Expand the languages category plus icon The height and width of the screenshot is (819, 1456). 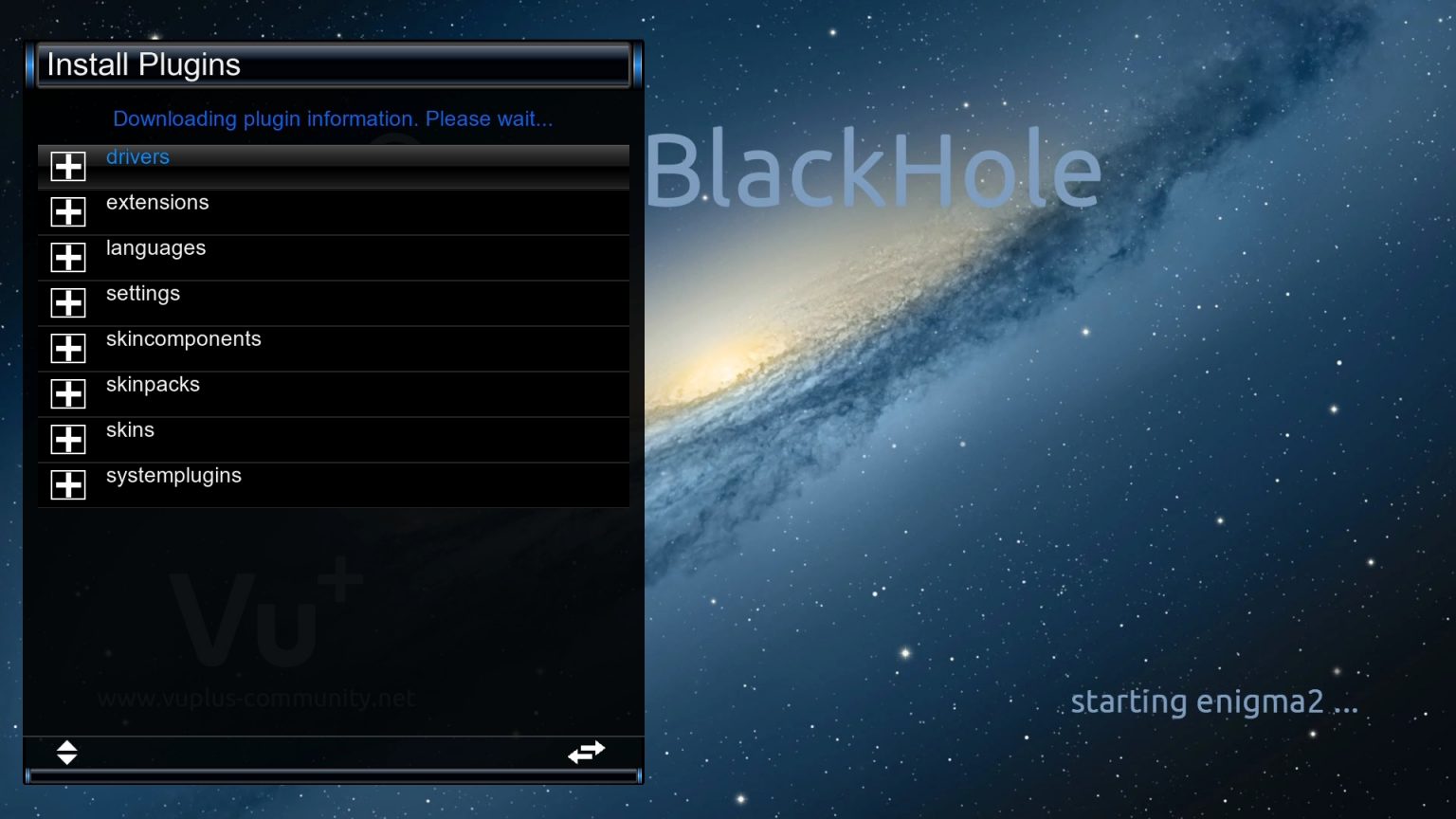click(68, 258)
